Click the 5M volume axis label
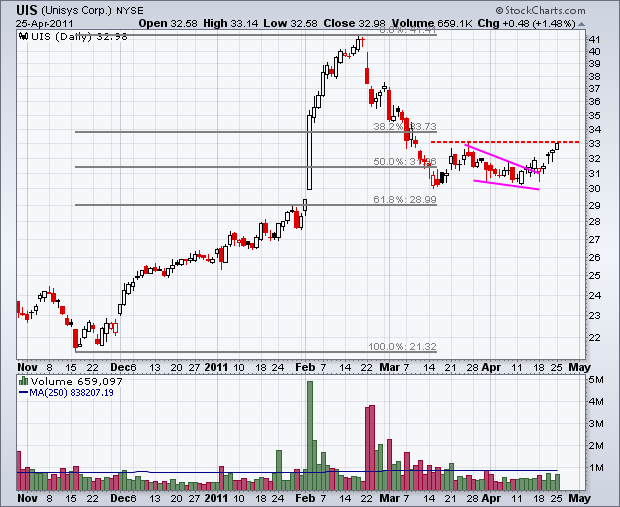 (x=596, y=380)
